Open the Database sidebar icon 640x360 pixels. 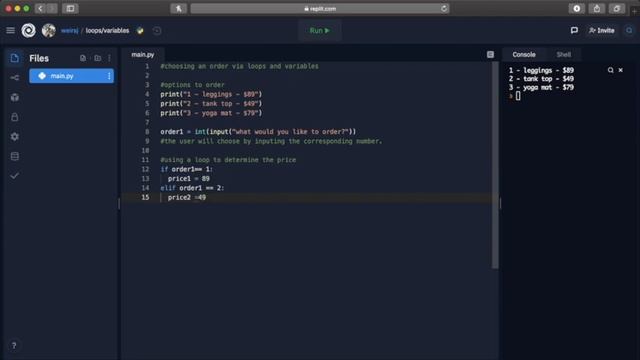[14, 156]
